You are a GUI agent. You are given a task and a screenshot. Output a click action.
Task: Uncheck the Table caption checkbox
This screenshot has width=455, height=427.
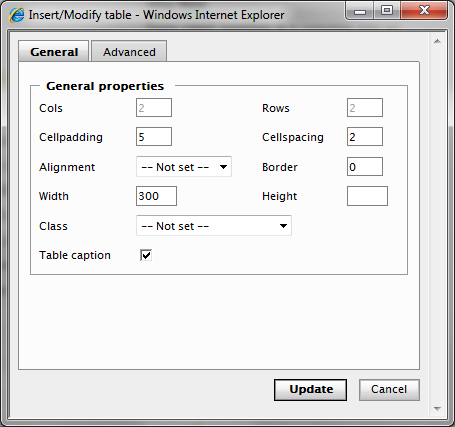(x=146, y=255)
